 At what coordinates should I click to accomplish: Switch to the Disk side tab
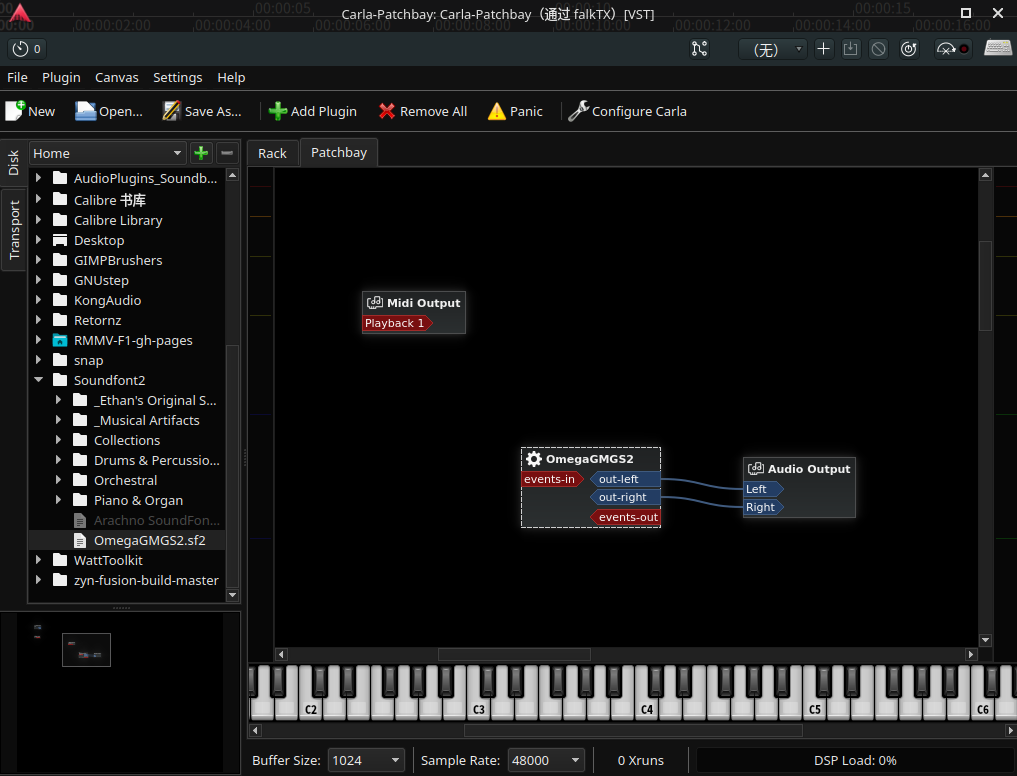click(x=14, y=163)
